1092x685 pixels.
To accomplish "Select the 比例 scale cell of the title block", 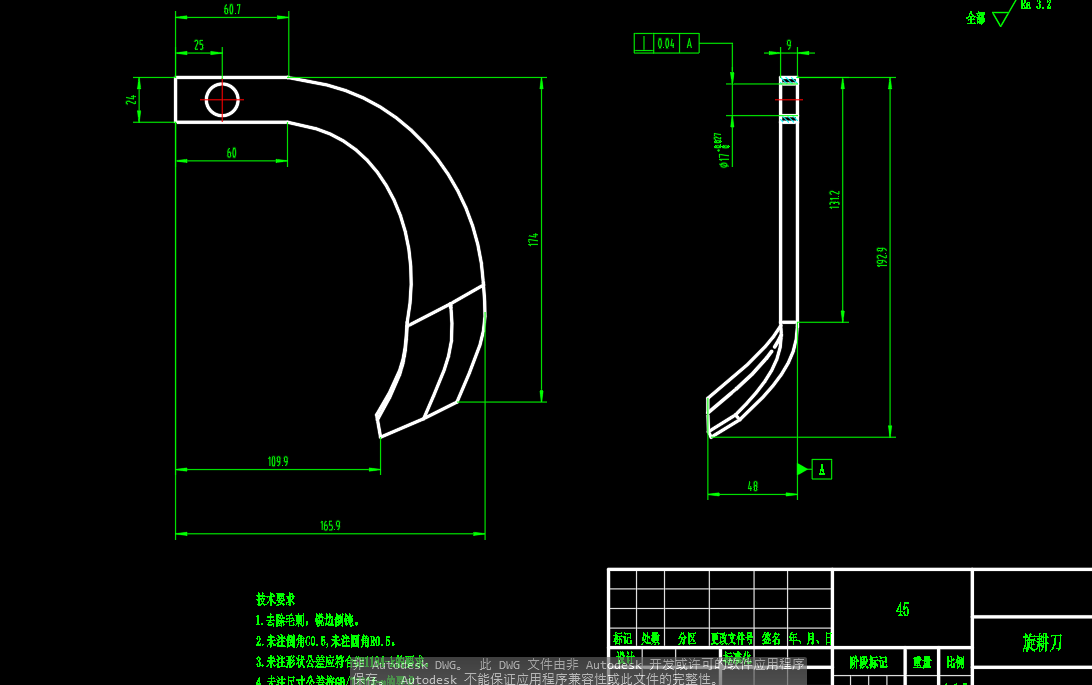I will point(956,662).
